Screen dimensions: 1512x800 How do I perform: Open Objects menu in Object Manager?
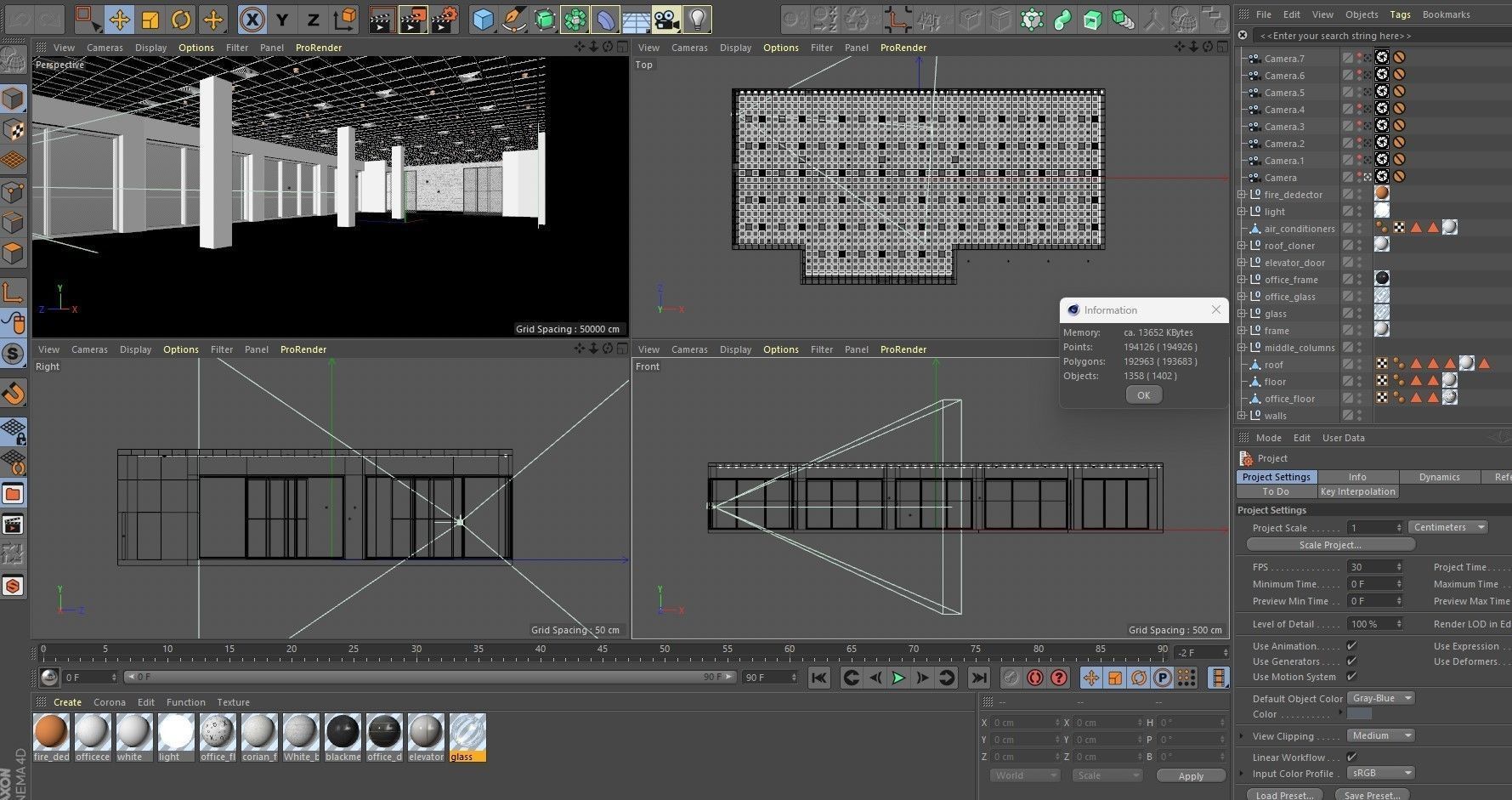[1362, 14]
